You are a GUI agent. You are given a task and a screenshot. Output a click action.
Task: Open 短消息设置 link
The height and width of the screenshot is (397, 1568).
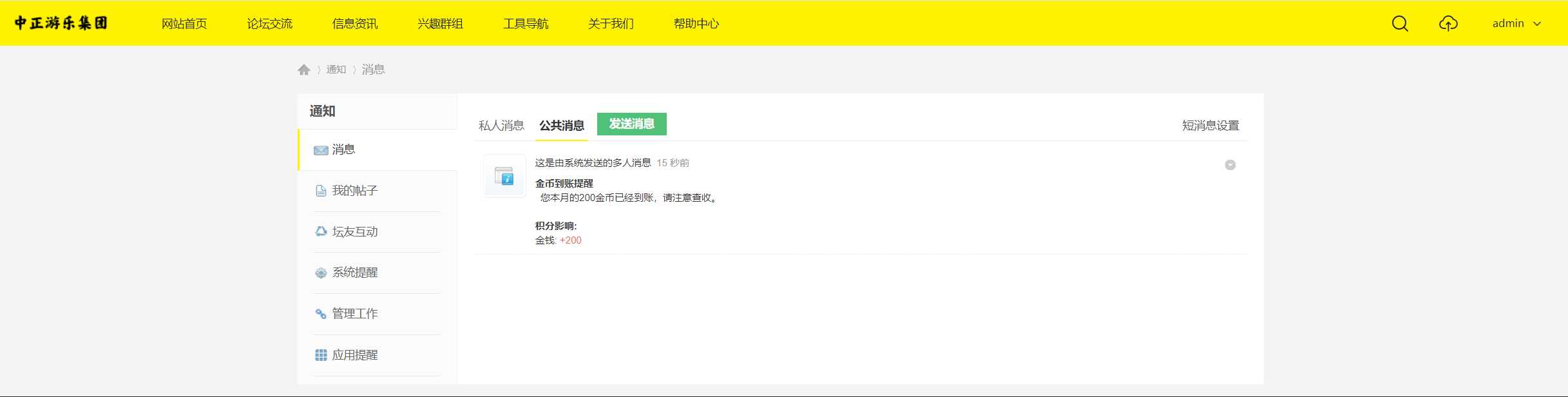1210,126
